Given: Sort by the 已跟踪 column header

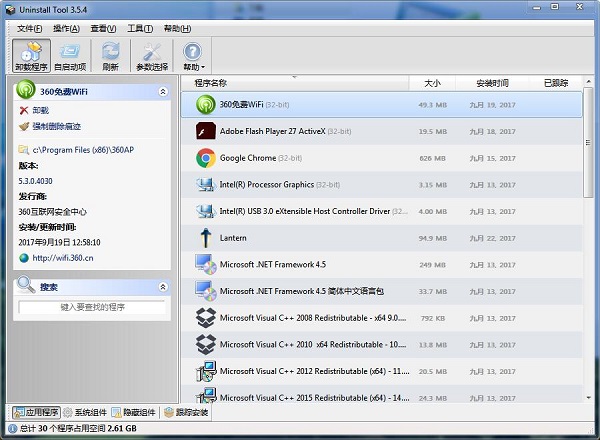Looking at the screenshot, I should pos(556,83).
